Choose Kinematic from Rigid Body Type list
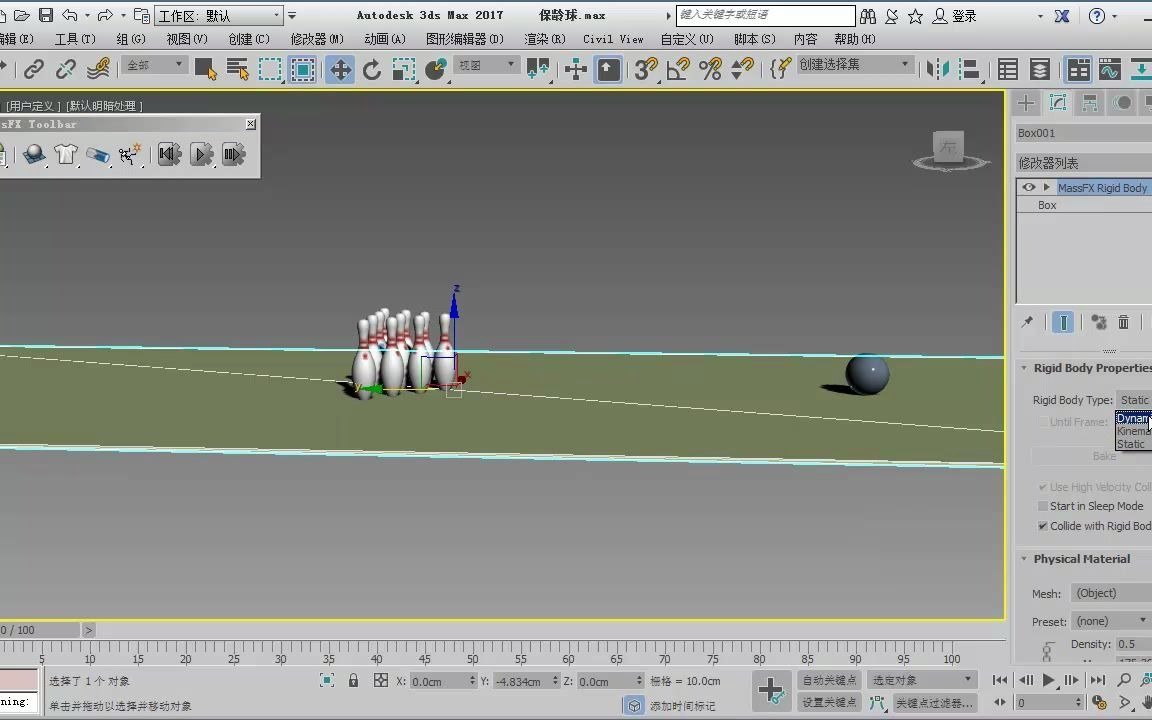 point(1133,432)
